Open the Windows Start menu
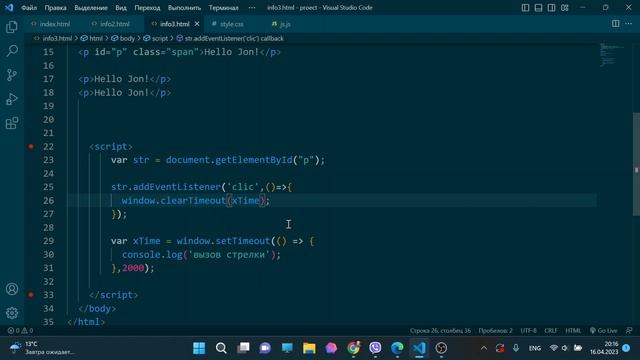This screenshot has width=640, height=360. 199,348
